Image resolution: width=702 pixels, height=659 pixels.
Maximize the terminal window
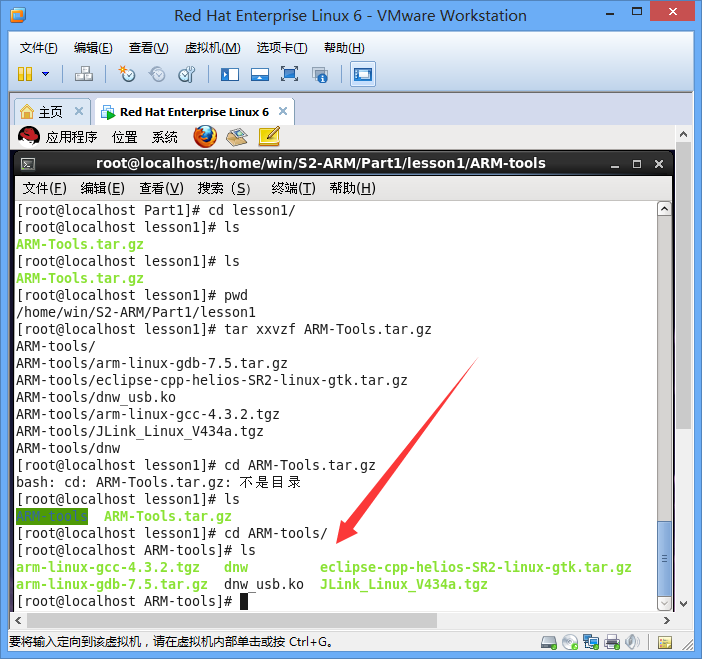pos(637,164)
